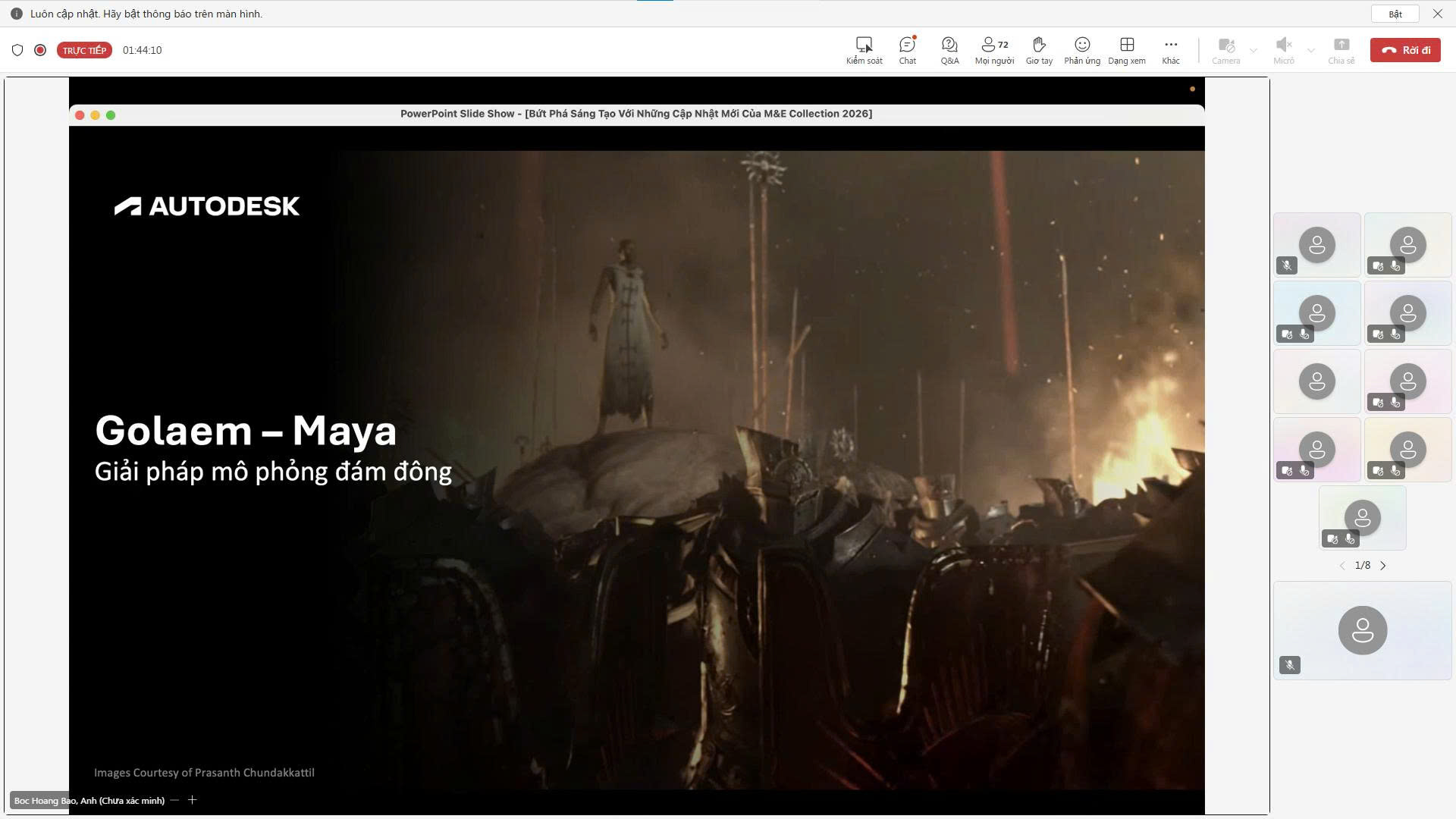Expand the Micrô options dropdown arrow
The image size is (1456, 819).
[1311, 51]
